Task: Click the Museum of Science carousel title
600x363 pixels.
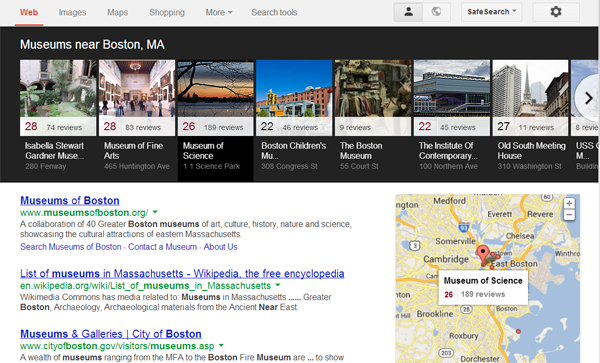Action: (203, 151)
